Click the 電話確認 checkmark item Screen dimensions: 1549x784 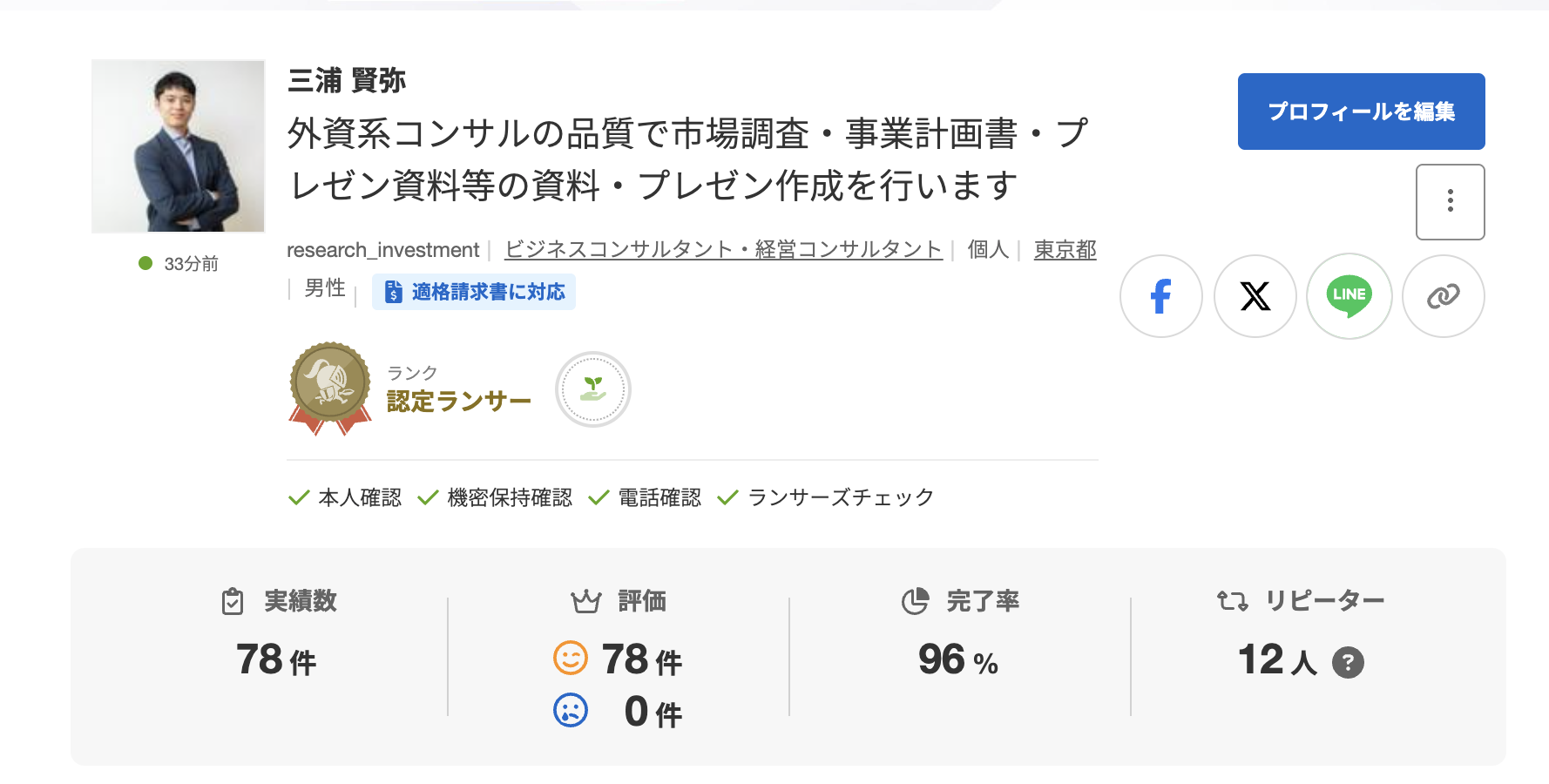click(x=645, y=497)
